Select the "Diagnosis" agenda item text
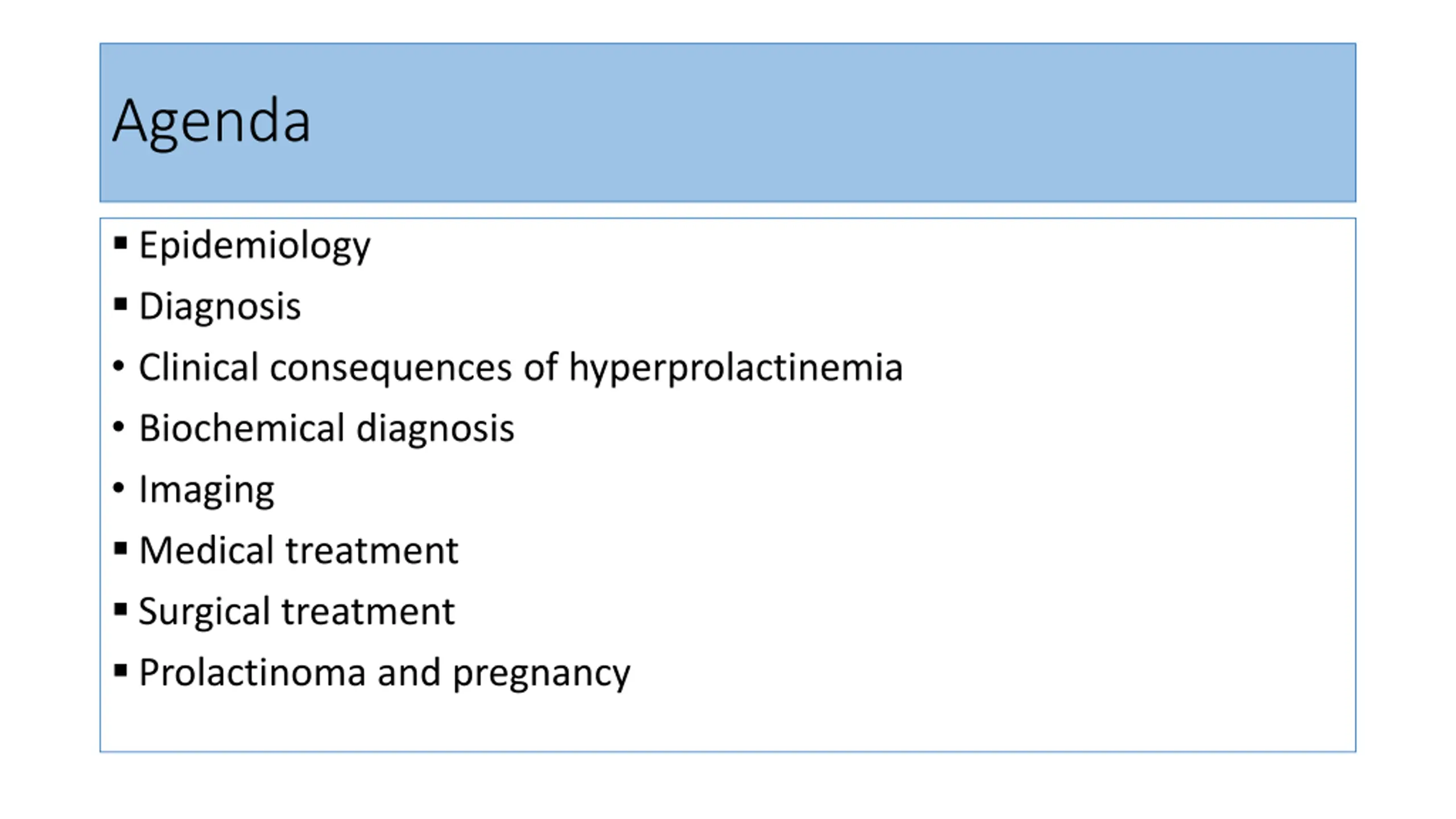Screen dimensions: 1456x819 220,307
